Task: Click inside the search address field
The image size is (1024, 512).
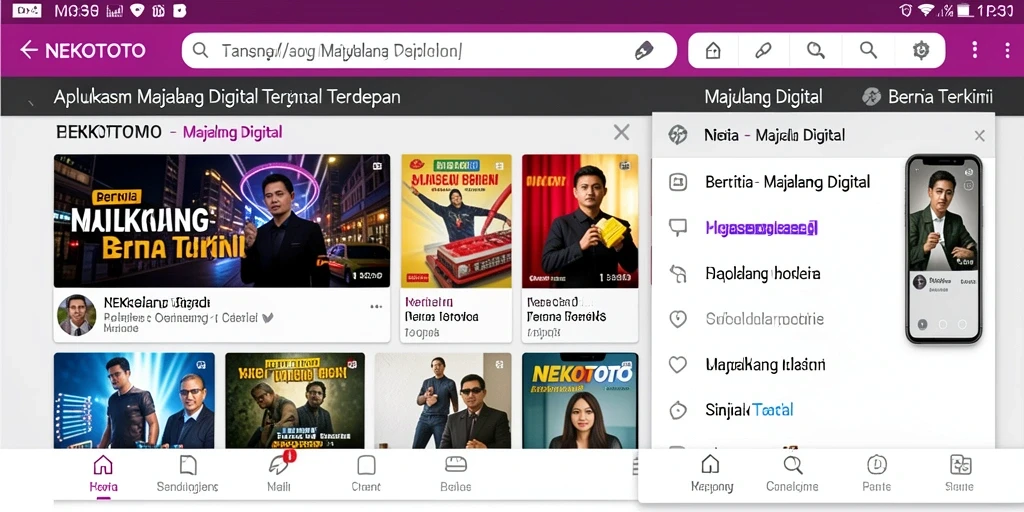Action: click(x=429, y=50)
